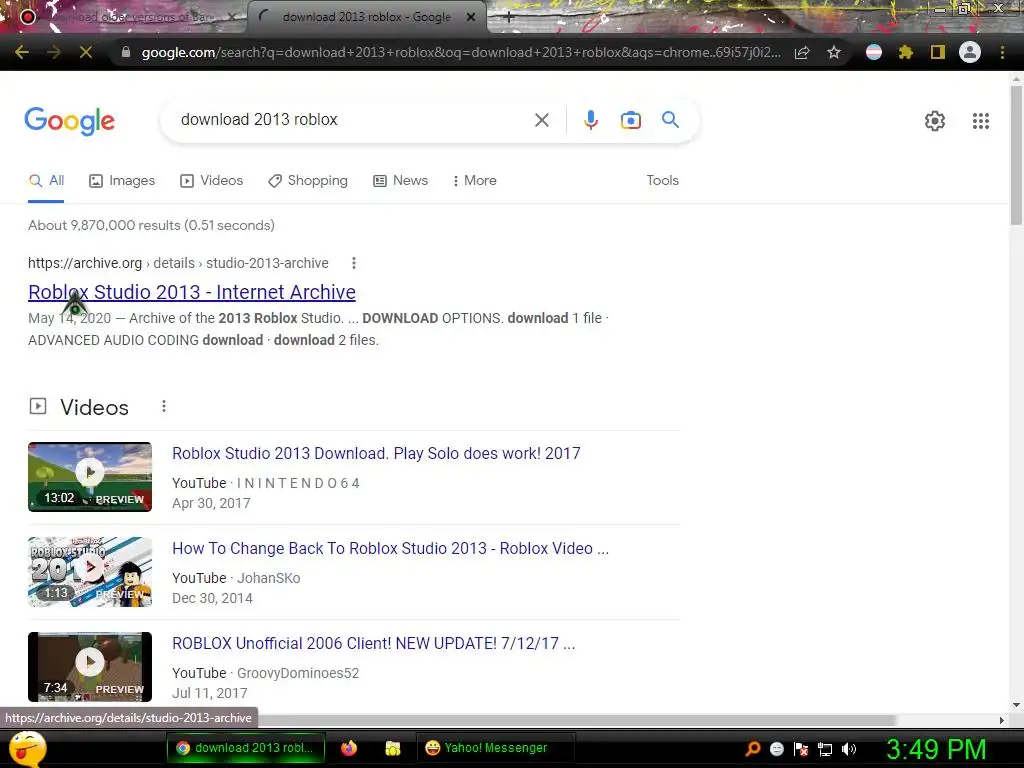Play the 1:13 video thumbnail

tap(90, 572)
